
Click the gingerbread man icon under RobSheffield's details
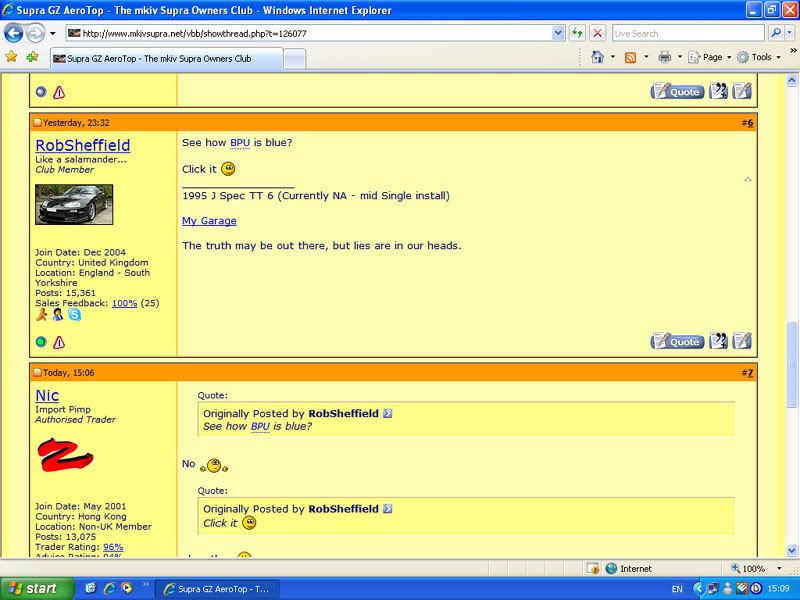(41, 315)
